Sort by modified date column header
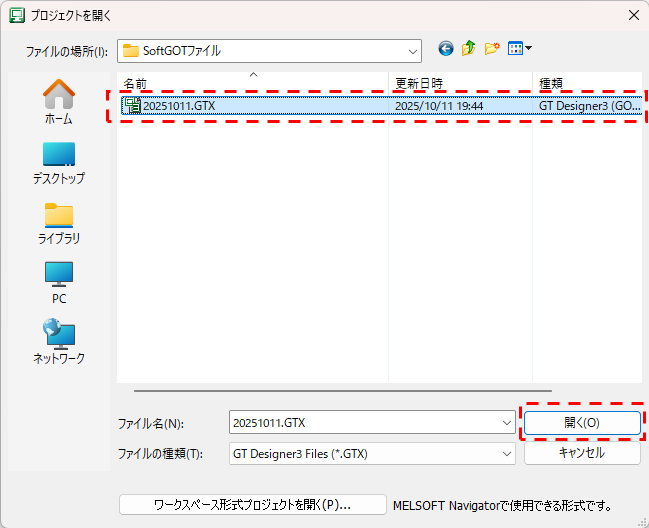Image resolution: width=649 pixels, height=528 pixels. click(x=460, y=83)
